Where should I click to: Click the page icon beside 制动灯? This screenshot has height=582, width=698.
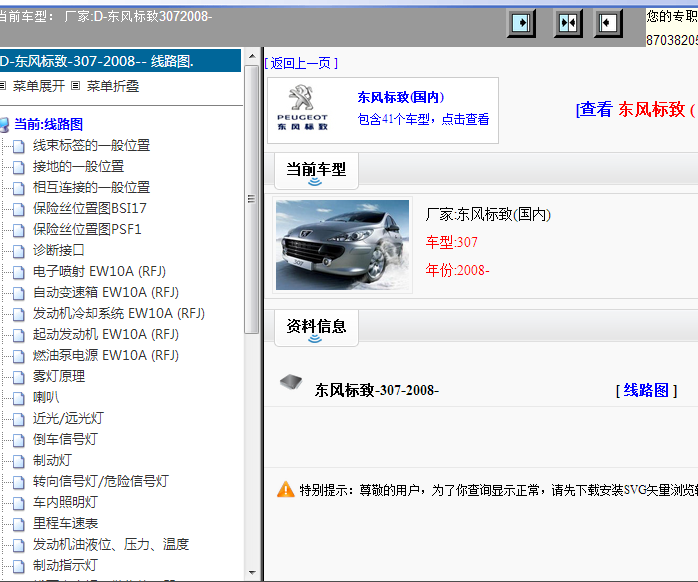point(18,461)
